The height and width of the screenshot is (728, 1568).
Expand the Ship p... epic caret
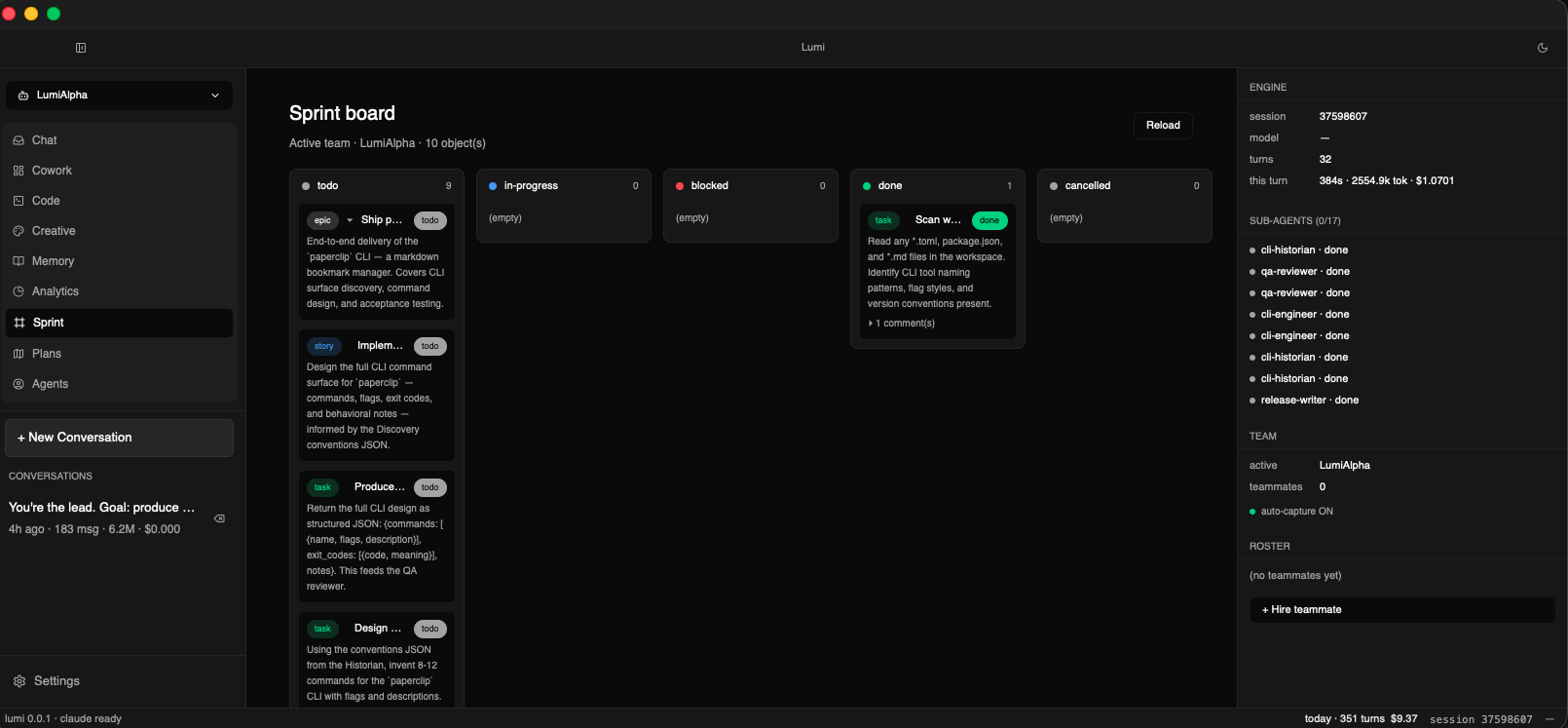tap(350, 220)
